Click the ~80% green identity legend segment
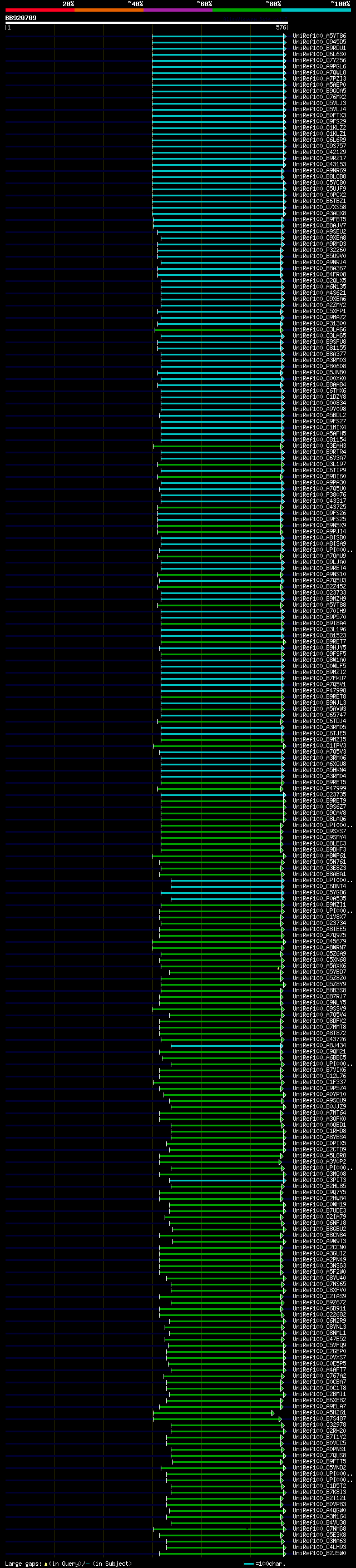 point(247,10)
